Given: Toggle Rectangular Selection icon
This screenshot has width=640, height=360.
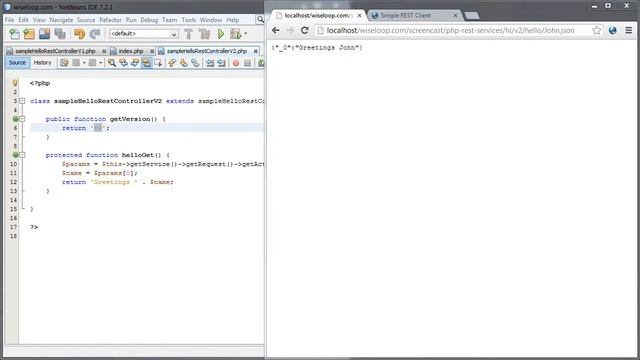Looking at the screenshot, I should coord(158,63).
